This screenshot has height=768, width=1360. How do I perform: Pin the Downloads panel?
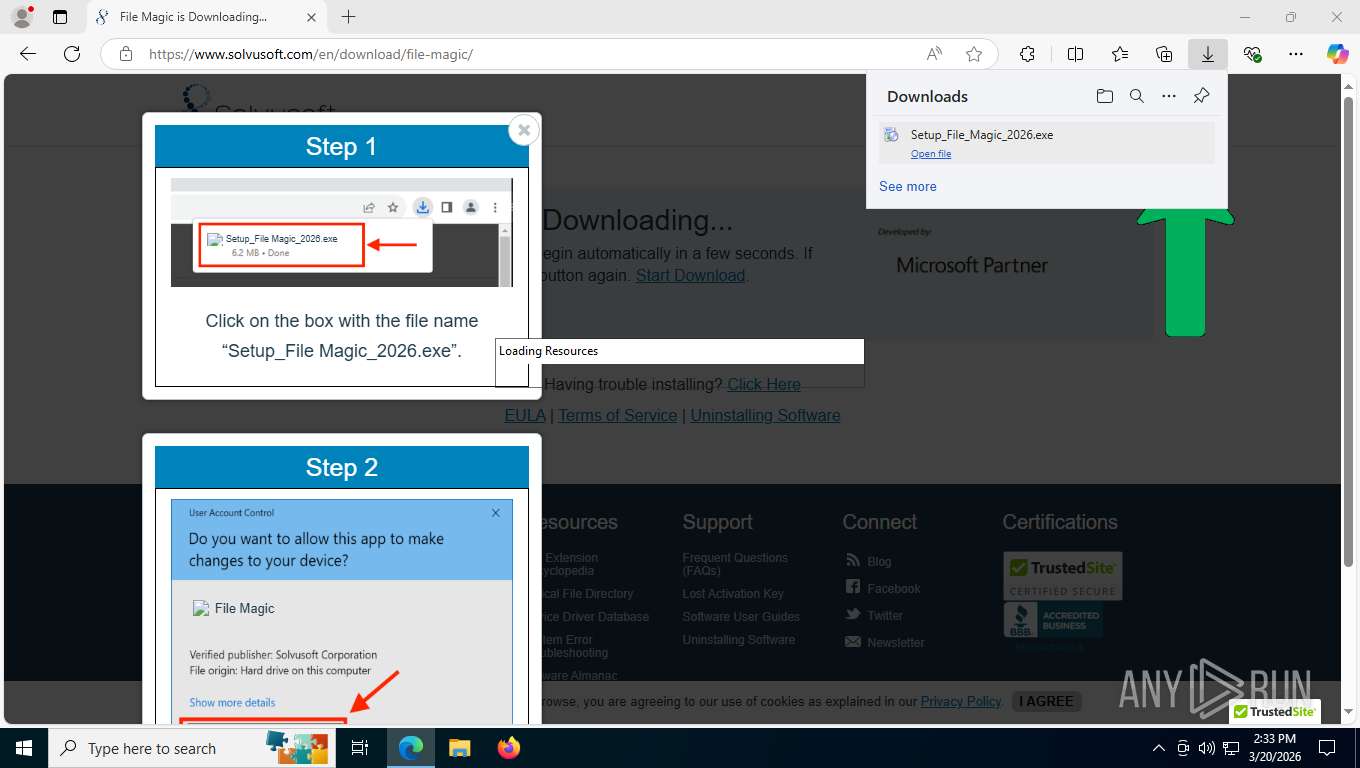click(1202, 96)
